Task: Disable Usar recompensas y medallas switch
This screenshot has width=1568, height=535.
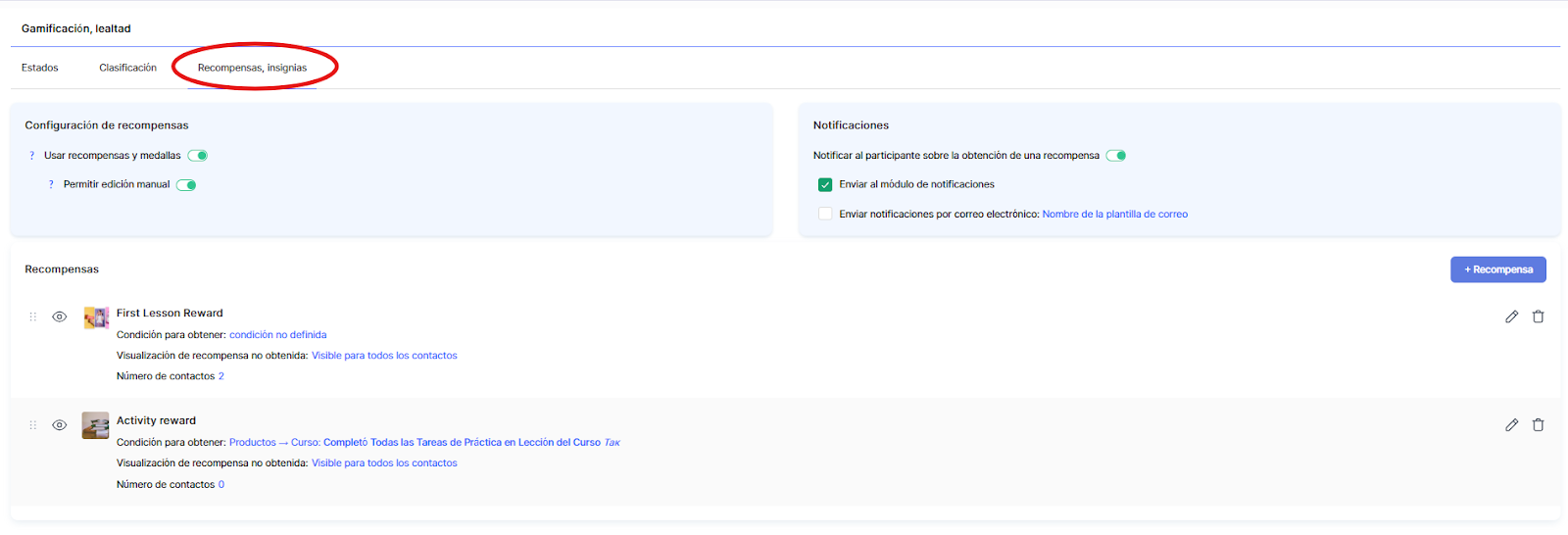Action: 198,156
